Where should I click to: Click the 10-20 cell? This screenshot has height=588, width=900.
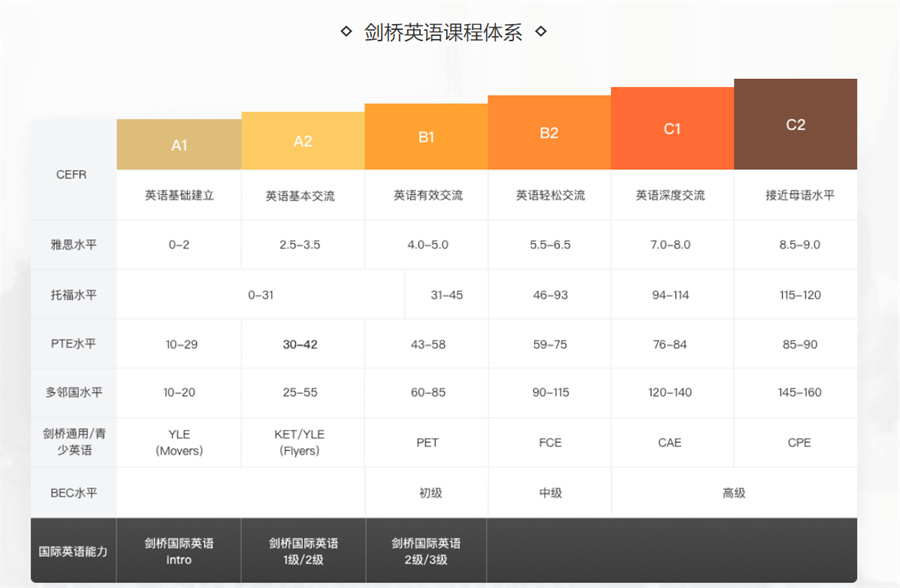(x=179, y=392)
